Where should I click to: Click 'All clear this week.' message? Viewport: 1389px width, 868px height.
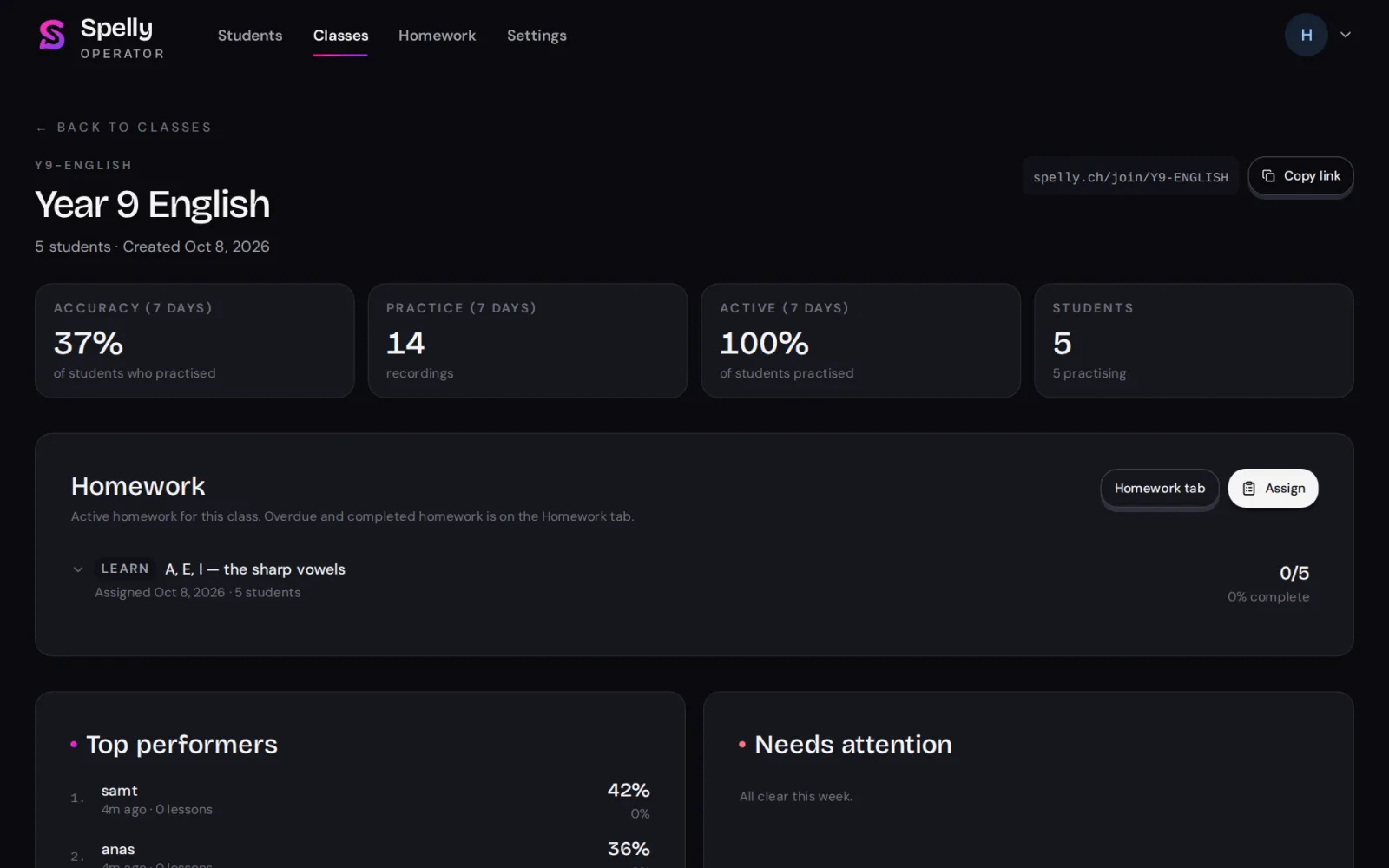tap(796, 797)
